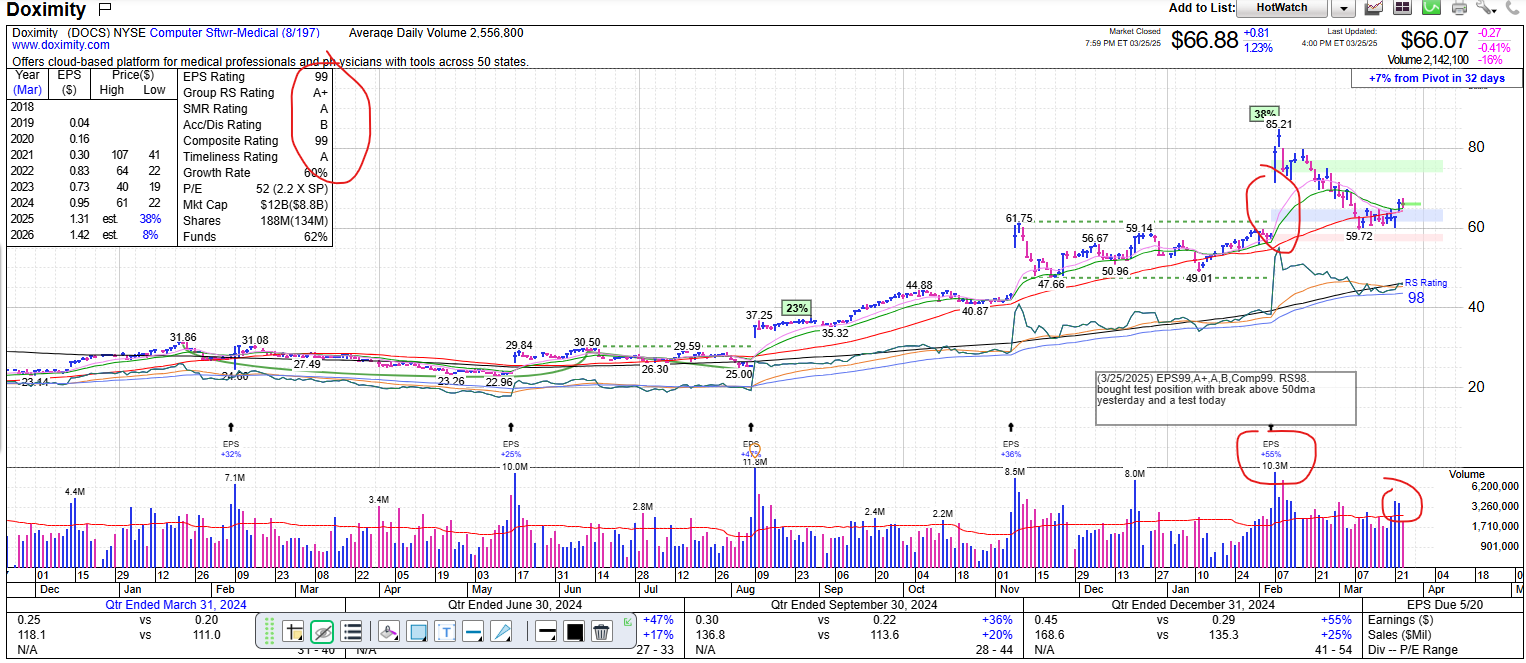Open the wrench settings menu
This screenshot has width=1526, height=663.
(1485, 8)
